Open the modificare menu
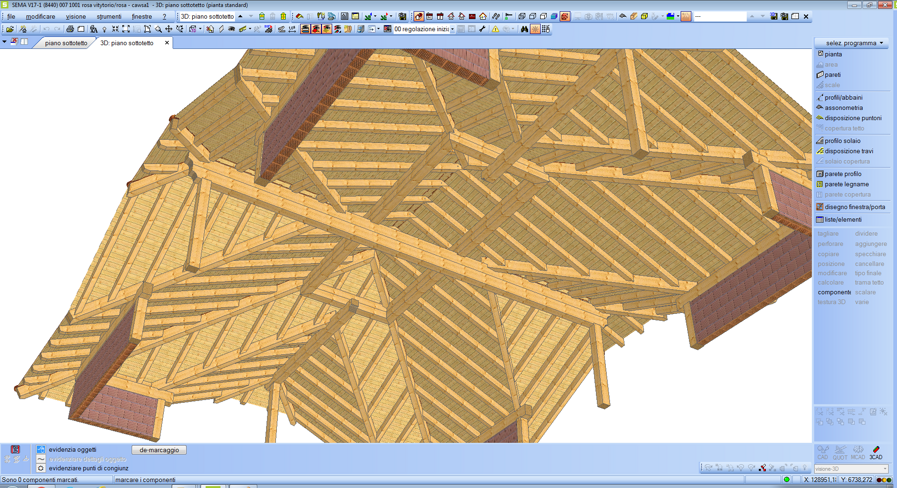The width and height of the screenshot is (897, 488). (x=40, y=17)
